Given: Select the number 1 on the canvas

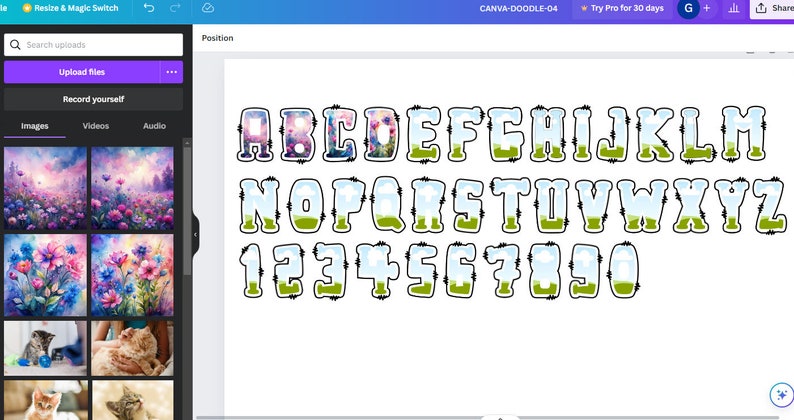Looking at the screenshot, I should click(252, 270).
